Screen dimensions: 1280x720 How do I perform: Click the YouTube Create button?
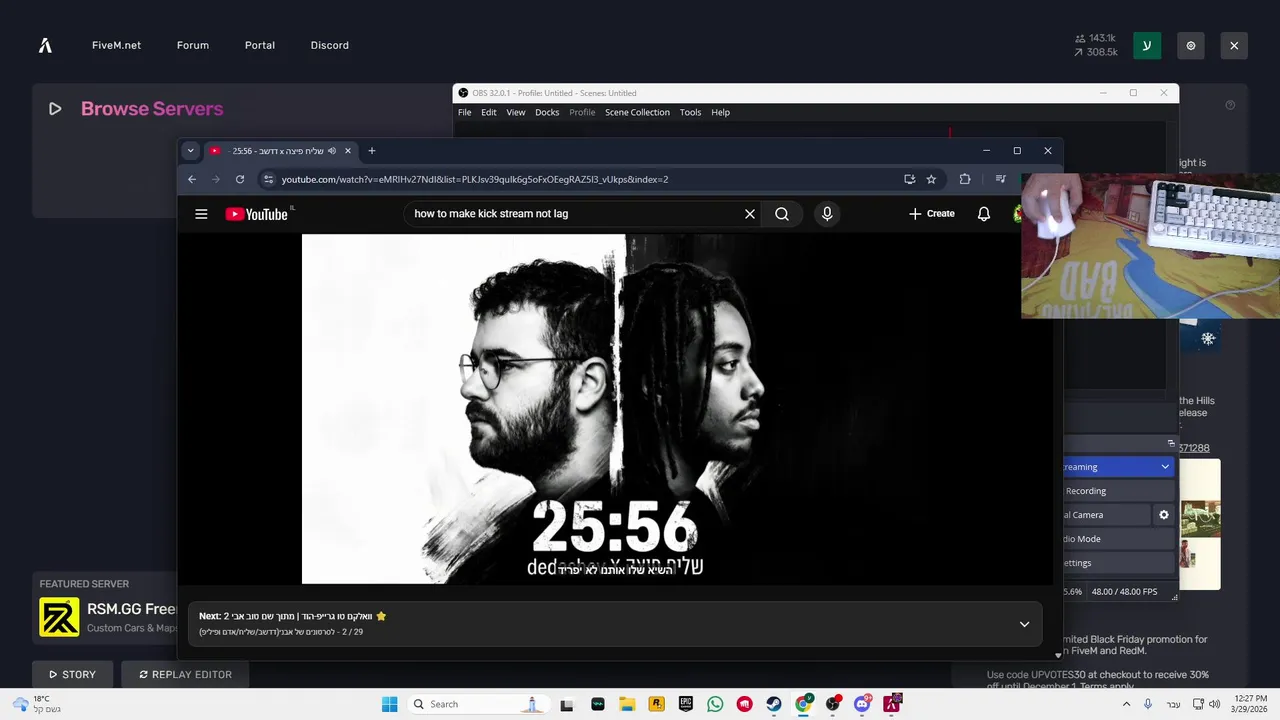[932, 214]
